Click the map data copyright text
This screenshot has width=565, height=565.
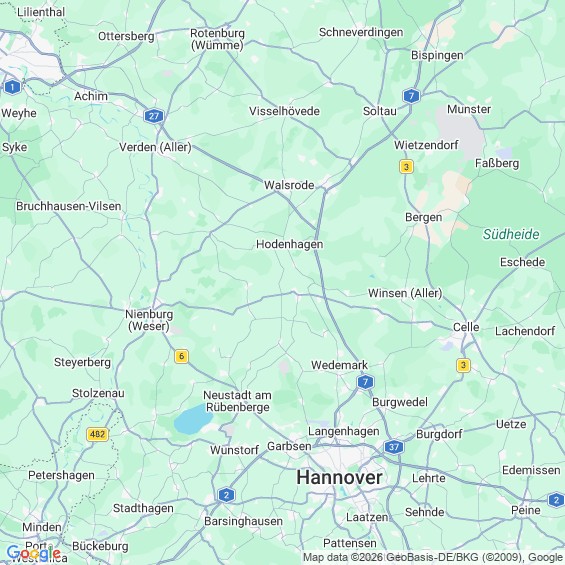click(433, 557)
